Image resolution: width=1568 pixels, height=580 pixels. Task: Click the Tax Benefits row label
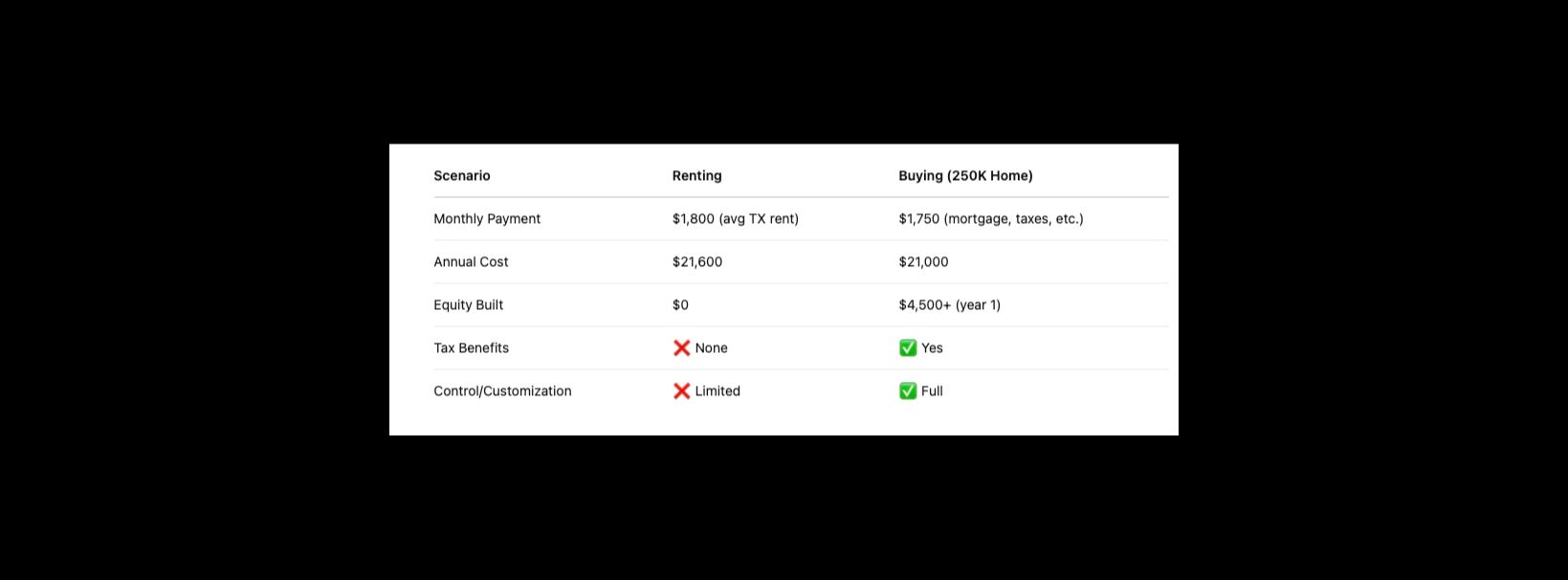[x=471, y=348]
